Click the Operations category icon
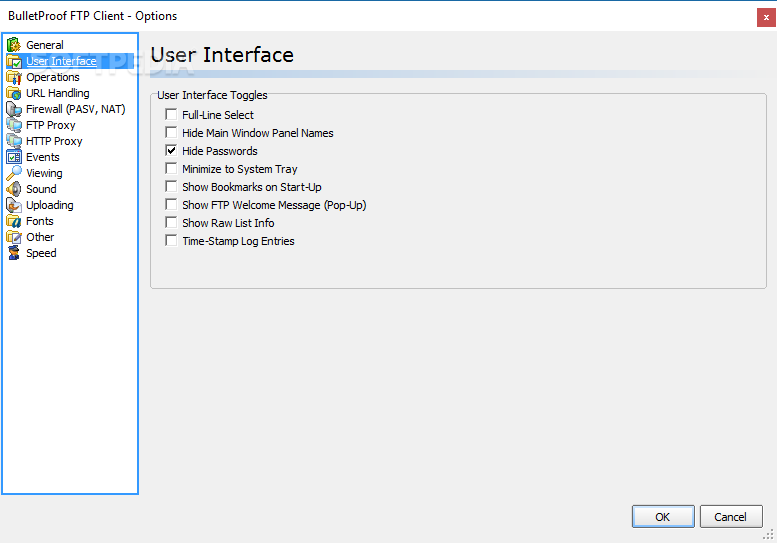 (14, 77)
